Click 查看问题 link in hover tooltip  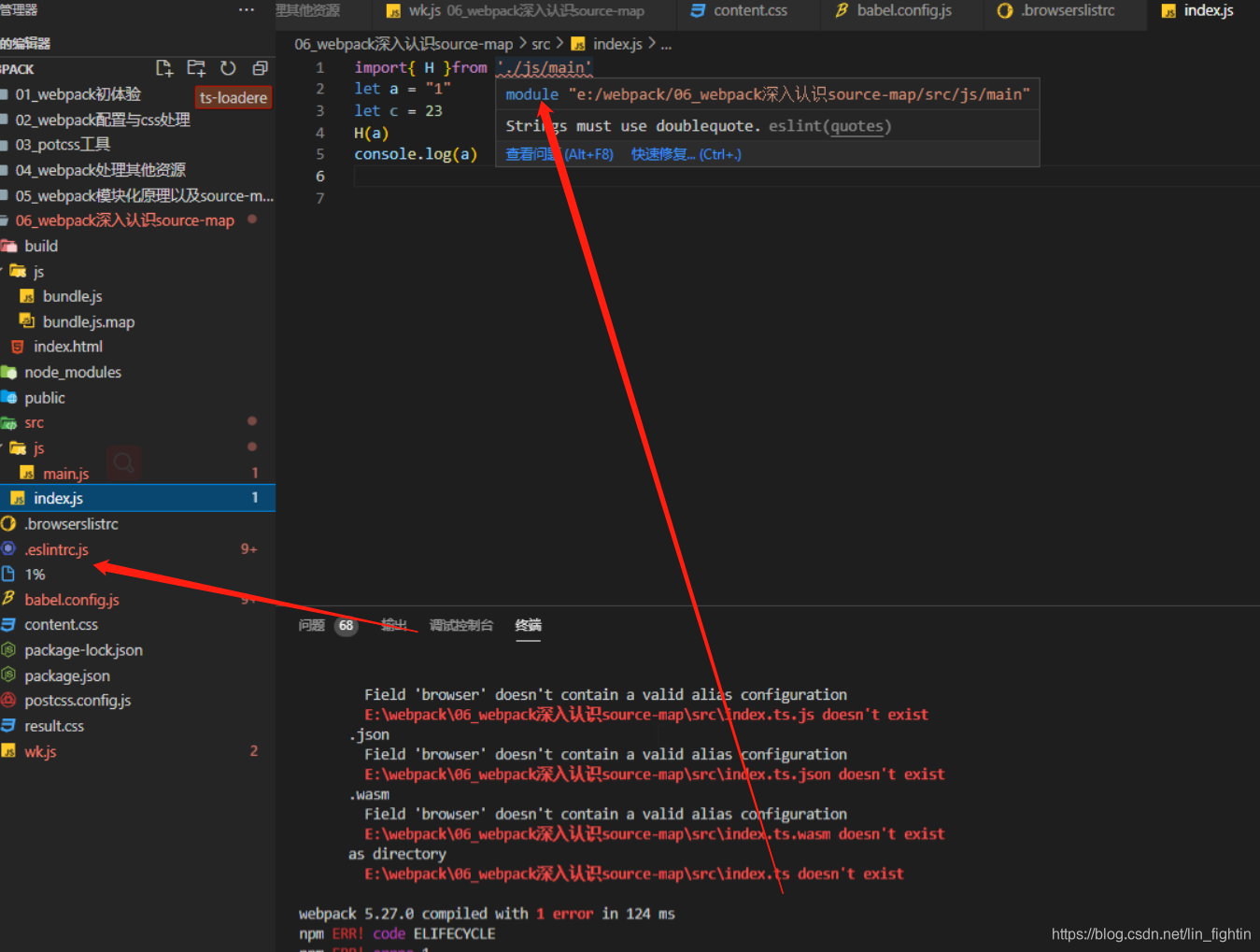(x=559, y=154)
